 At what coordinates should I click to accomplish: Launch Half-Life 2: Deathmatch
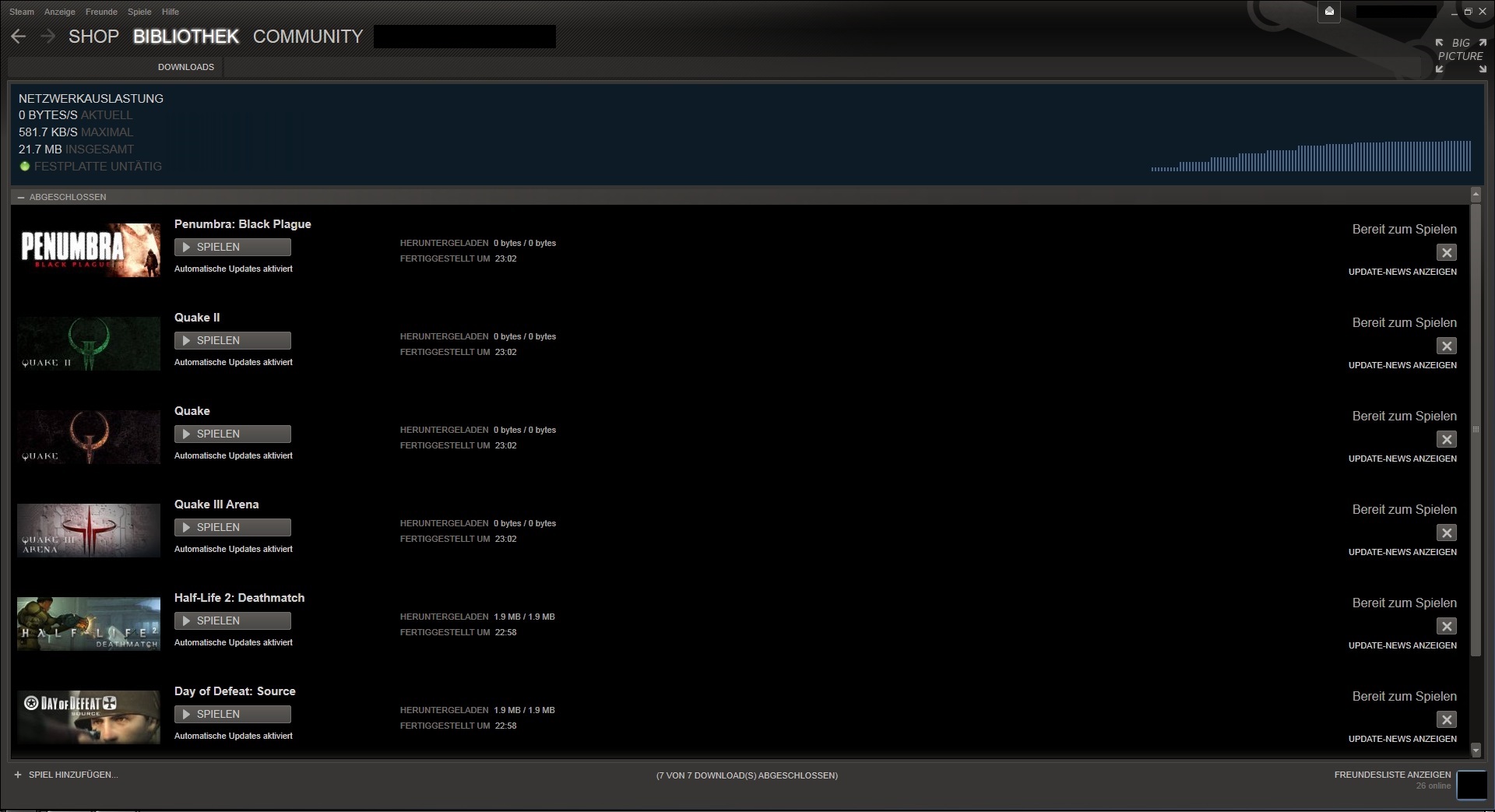tap(233, 620)
